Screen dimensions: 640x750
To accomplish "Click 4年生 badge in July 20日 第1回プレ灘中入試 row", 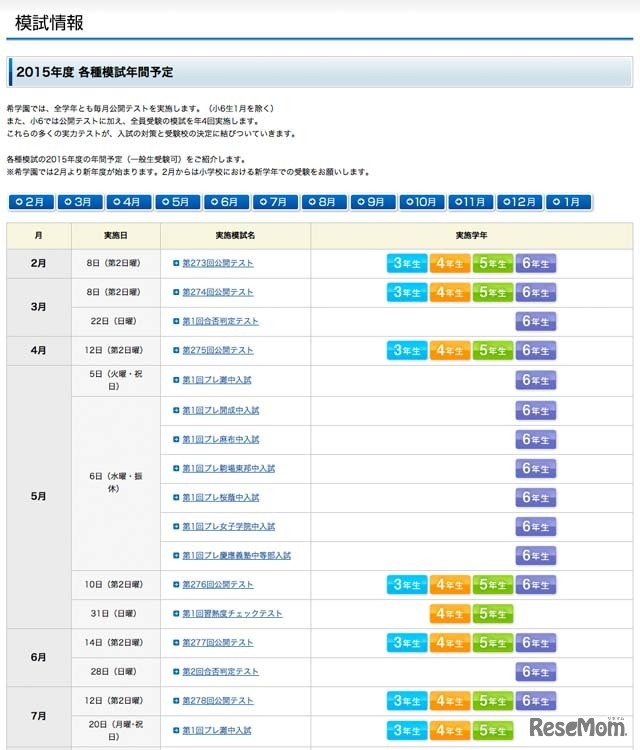I will (450, 730).
